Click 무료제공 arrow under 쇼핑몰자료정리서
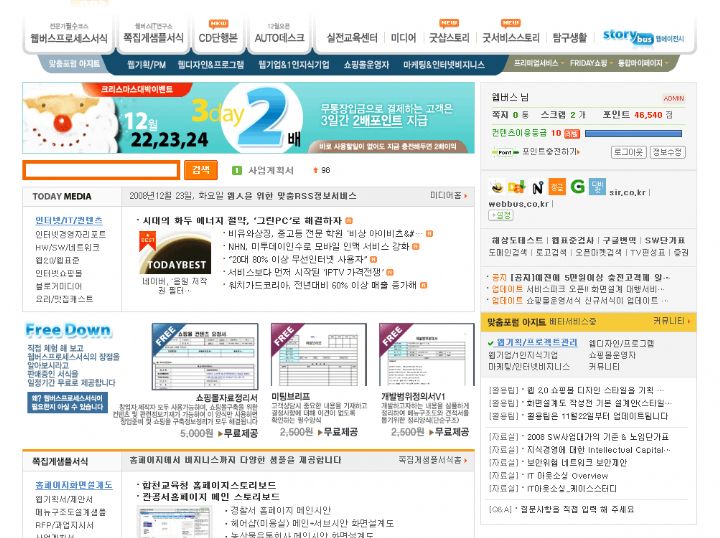Image resolution: width=720 pixels, height=538 pixels. click(238, 433)
